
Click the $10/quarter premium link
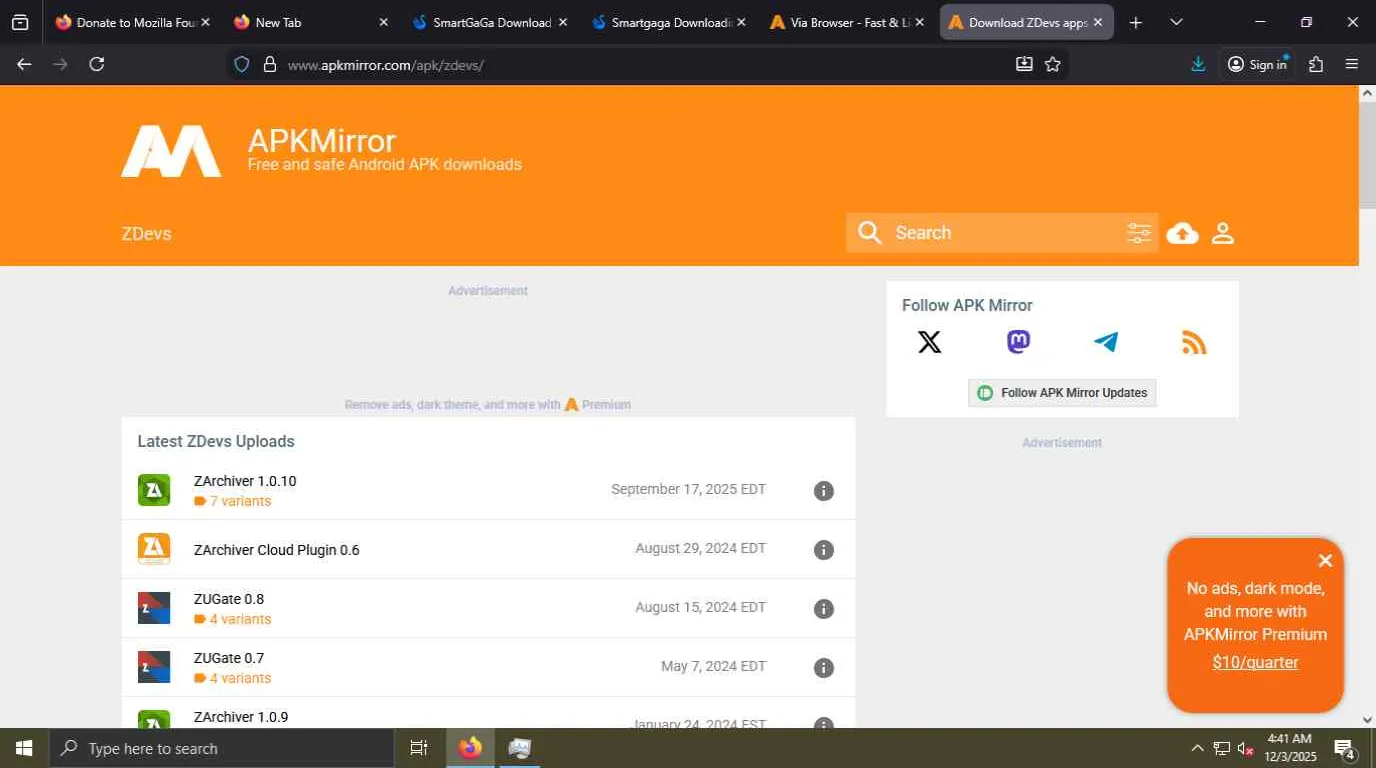click(x=1255, y=662)
